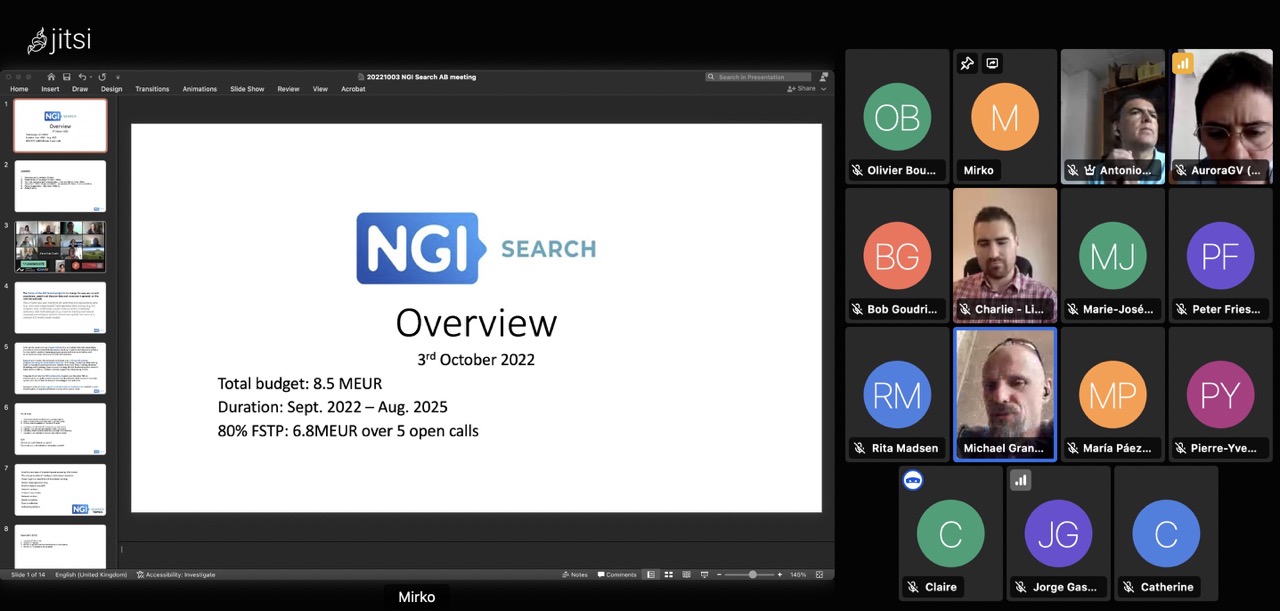Open the Review ribbon tab
Image resolution: width=1280 pixels, height=611 pixels.
288,89
